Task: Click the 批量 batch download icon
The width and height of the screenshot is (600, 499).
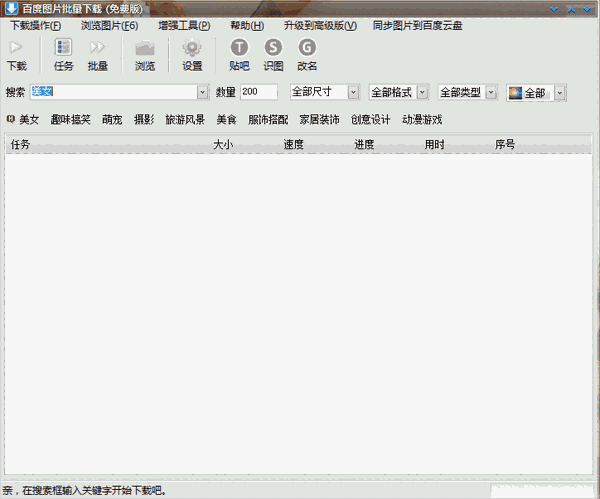Action: click(97, 47)
